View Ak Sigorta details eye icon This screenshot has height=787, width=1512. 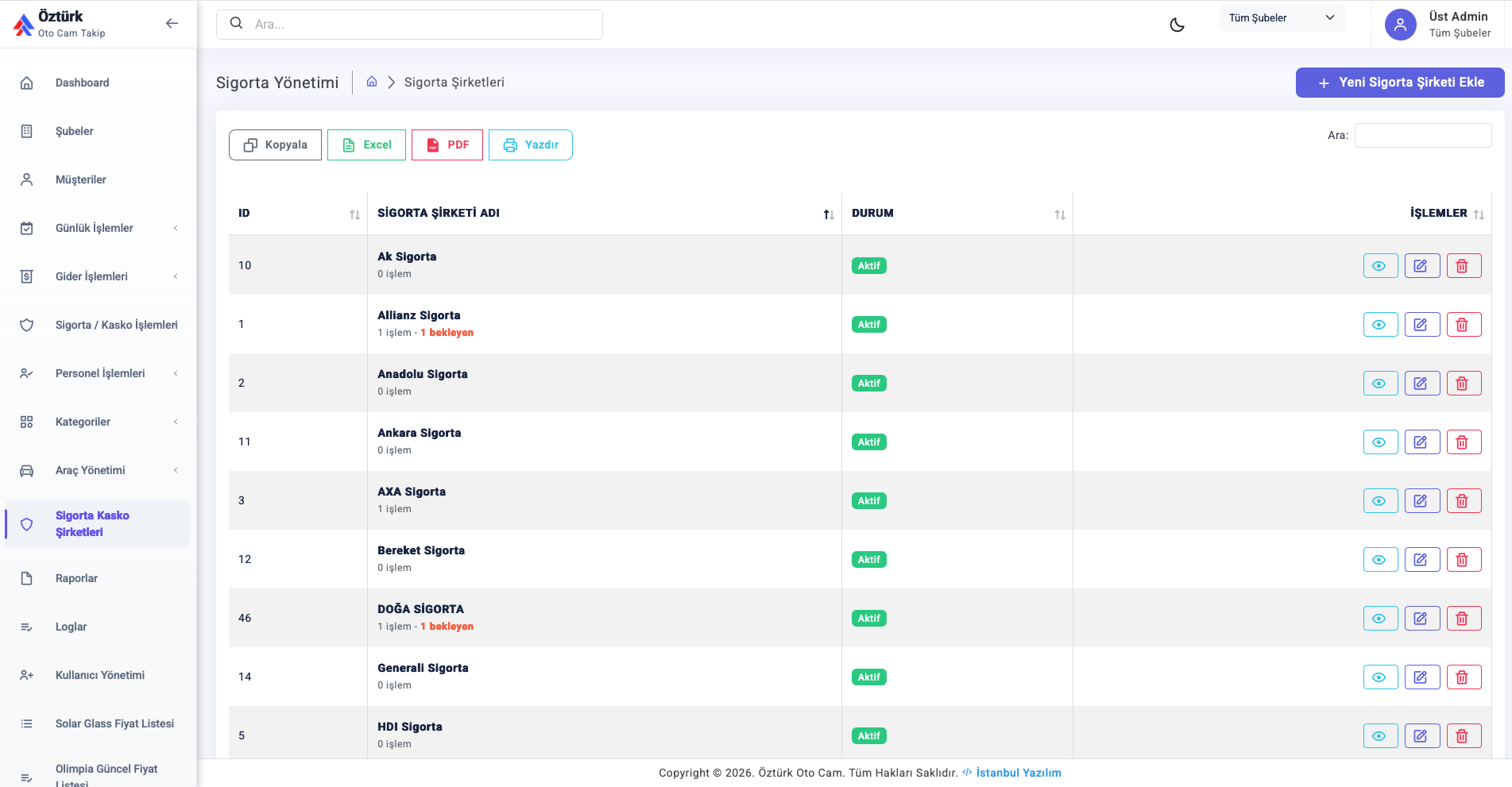pyautogui.click(x=1381, y=266)
